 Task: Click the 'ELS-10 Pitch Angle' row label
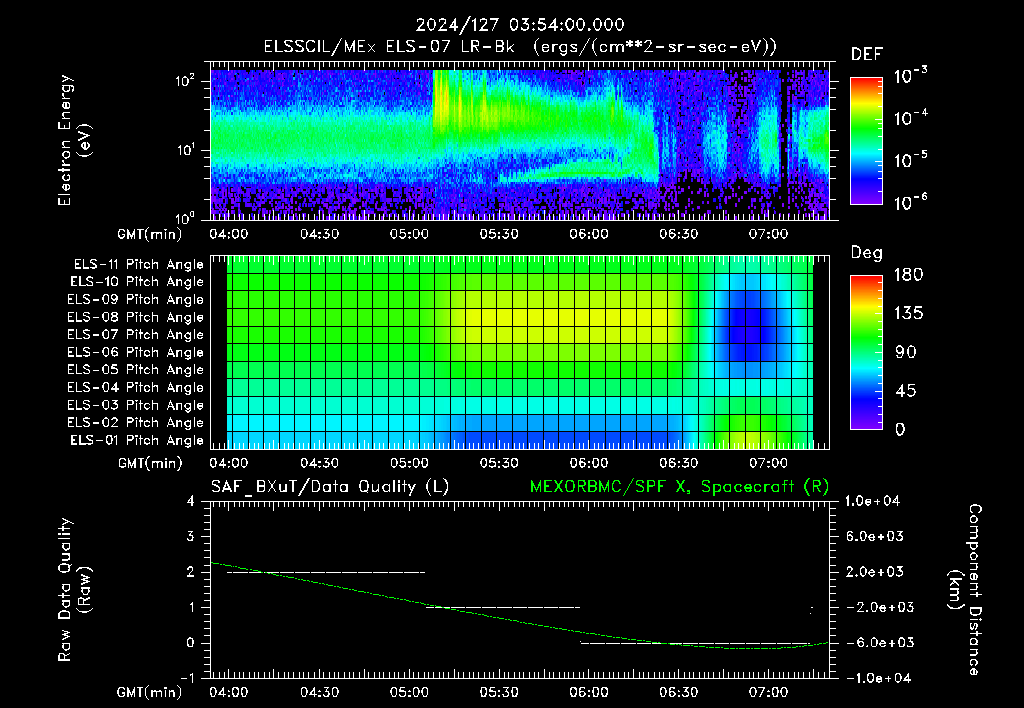137,282
